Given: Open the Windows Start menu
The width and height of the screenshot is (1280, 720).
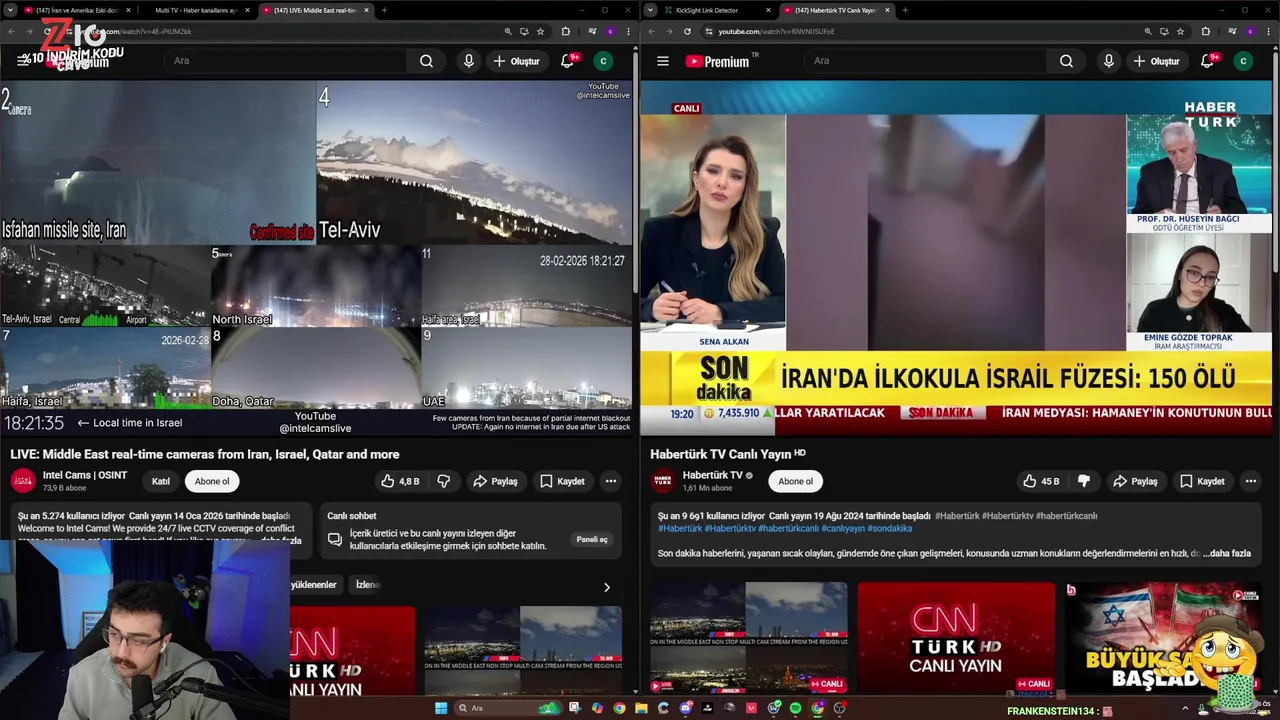Looking at the screenshot, I should point(441,708).
